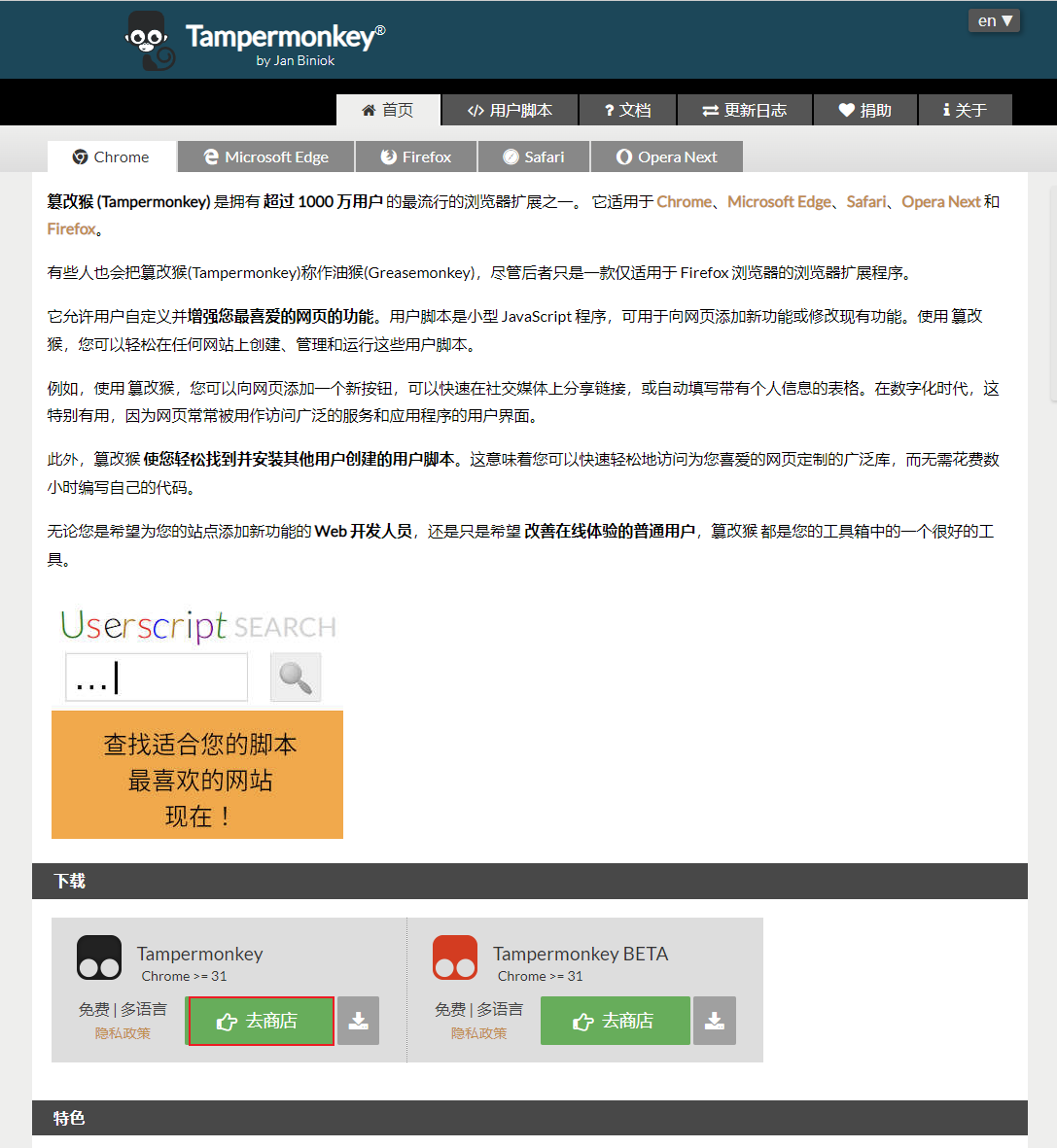Image resolution: width=1057 pixels, height=1148 pixels.
Task: Open the 更新日志 changelog tab
Action: (744, 110)
